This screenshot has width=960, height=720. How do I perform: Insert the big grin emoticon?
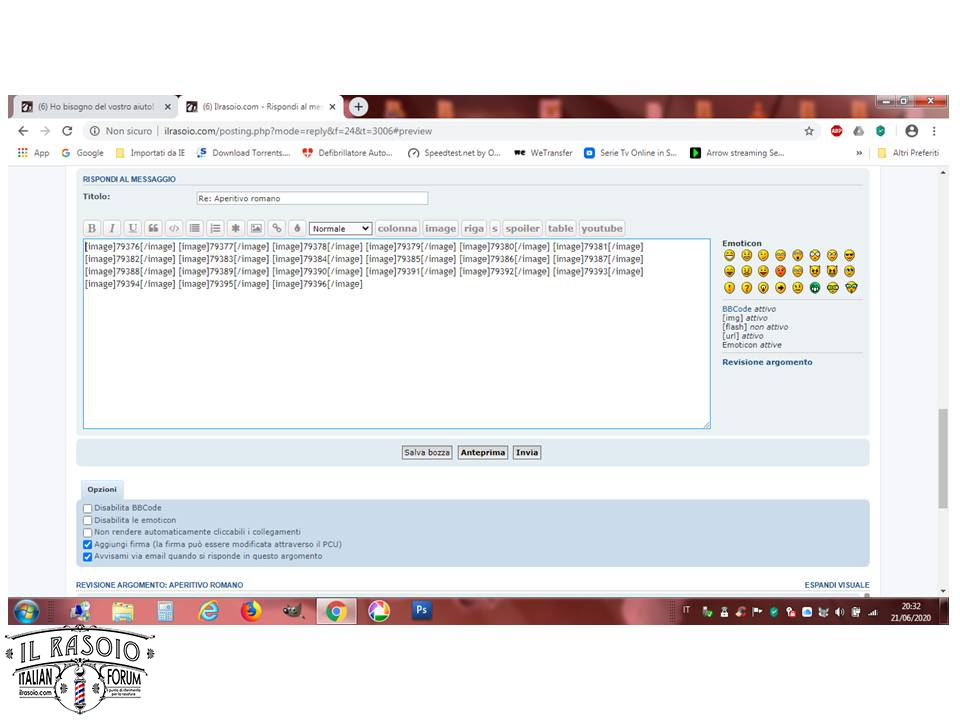tap(729, 255)
